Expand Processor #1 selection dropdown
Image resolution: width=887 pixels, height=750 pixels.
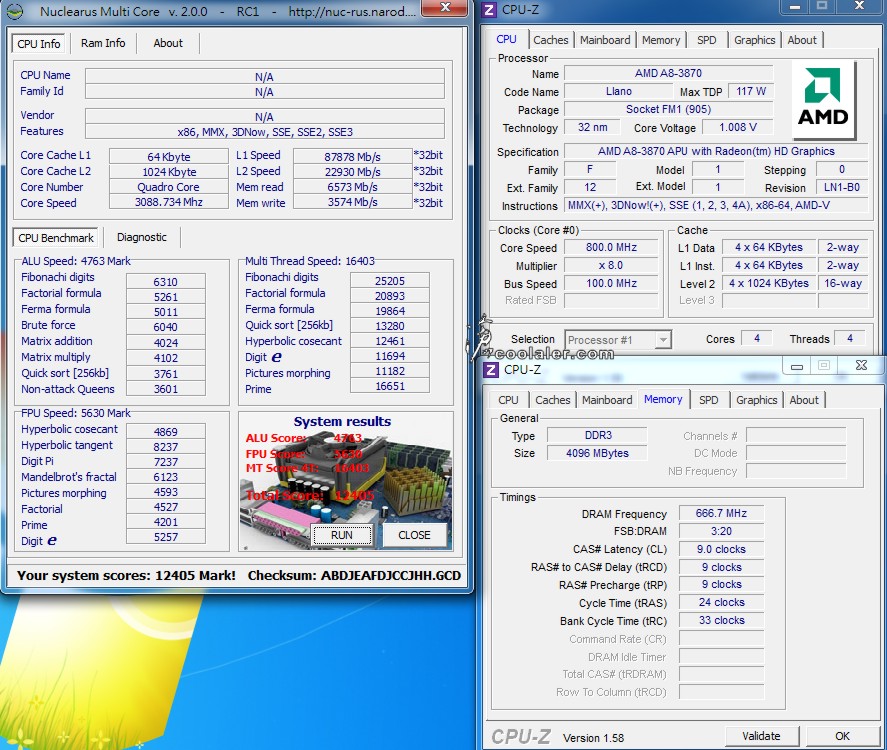(x=663, y=340)
